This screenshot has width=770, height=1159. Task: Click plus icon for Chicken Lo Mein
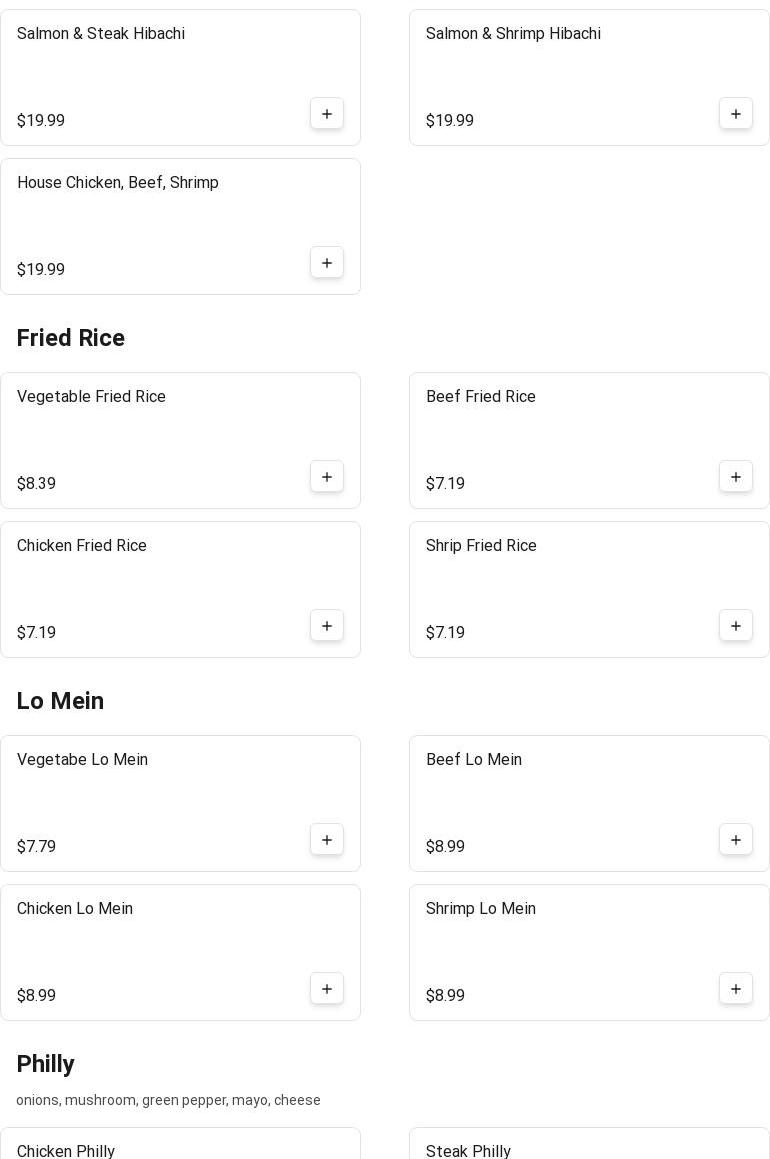[x=327, y=989]
